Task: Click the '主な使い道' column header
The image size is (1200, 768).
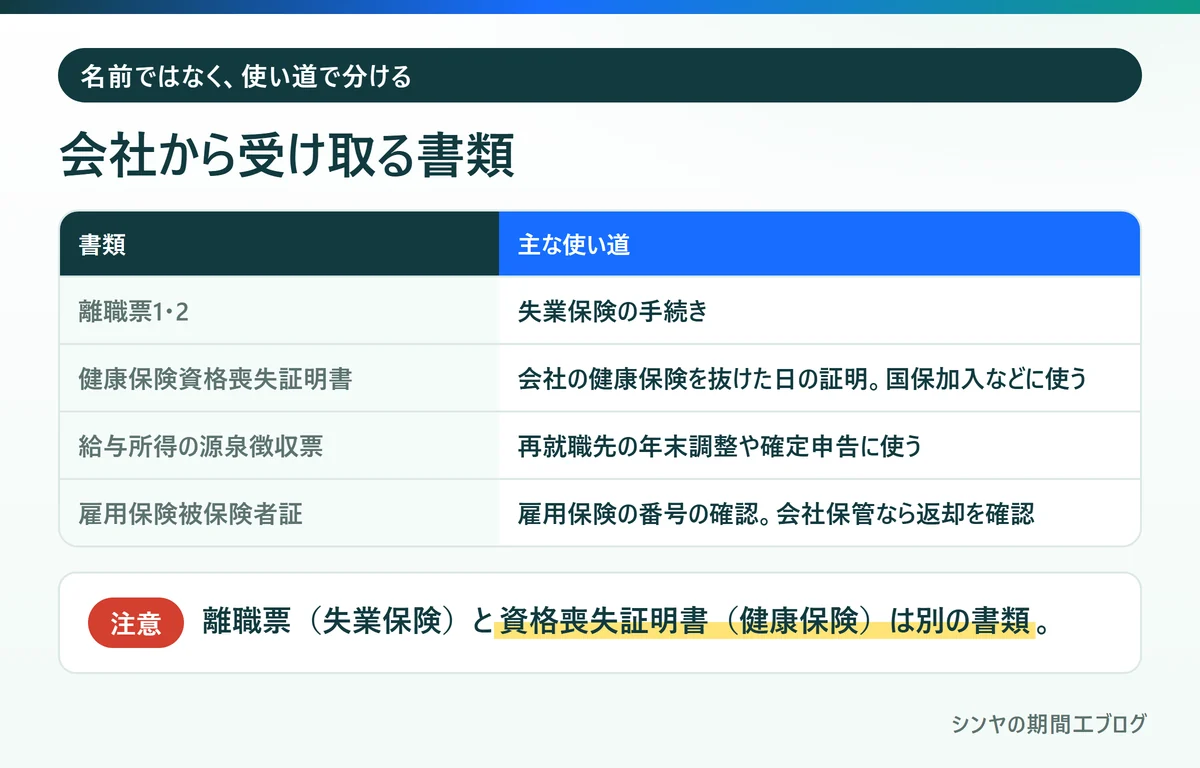Action: (819, 244)
